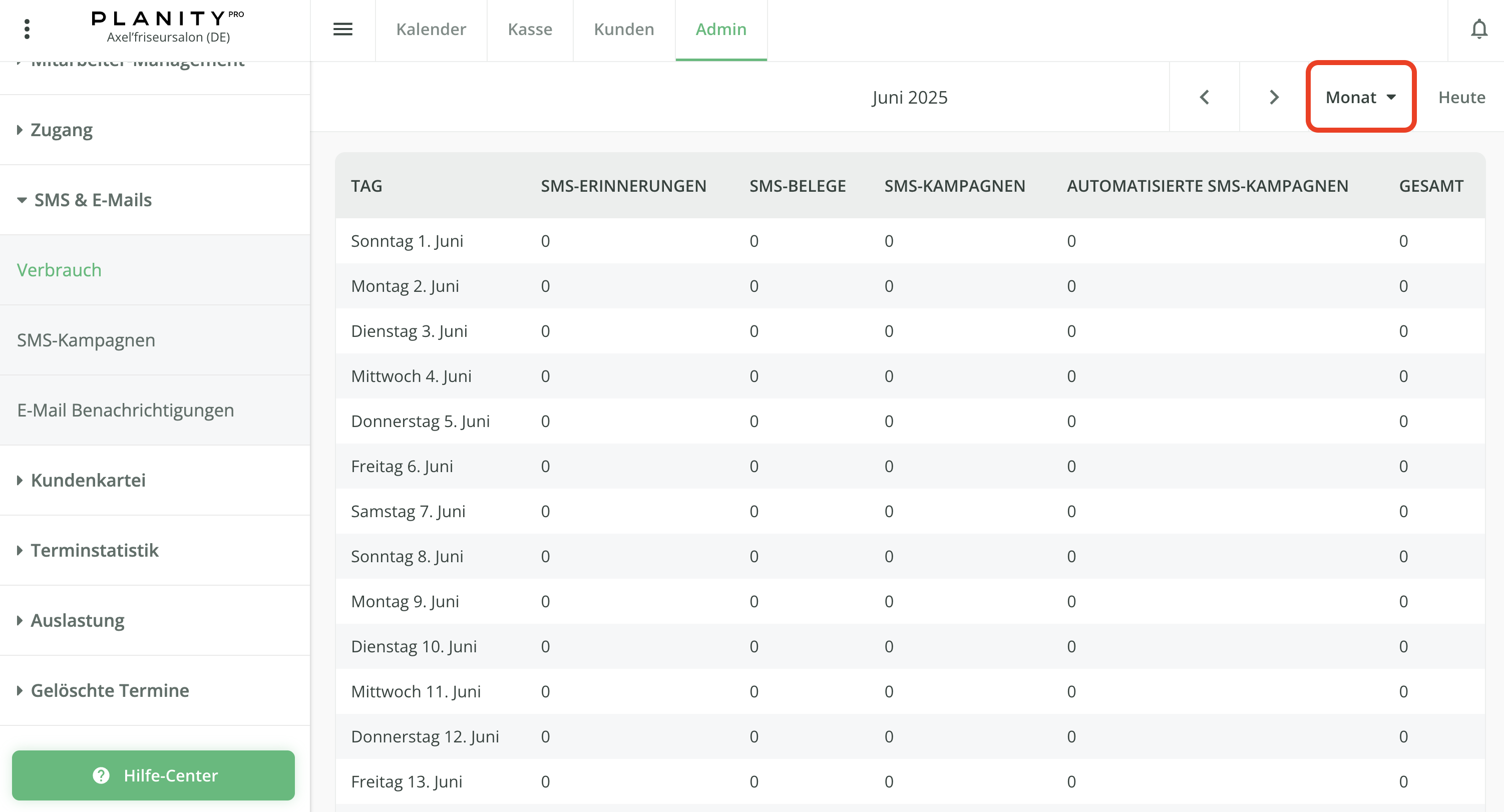Select SMS-Kampagnen in the sidebar
Image resolution: width=1504 pixels, height=812 pixels.
(86, 340)
